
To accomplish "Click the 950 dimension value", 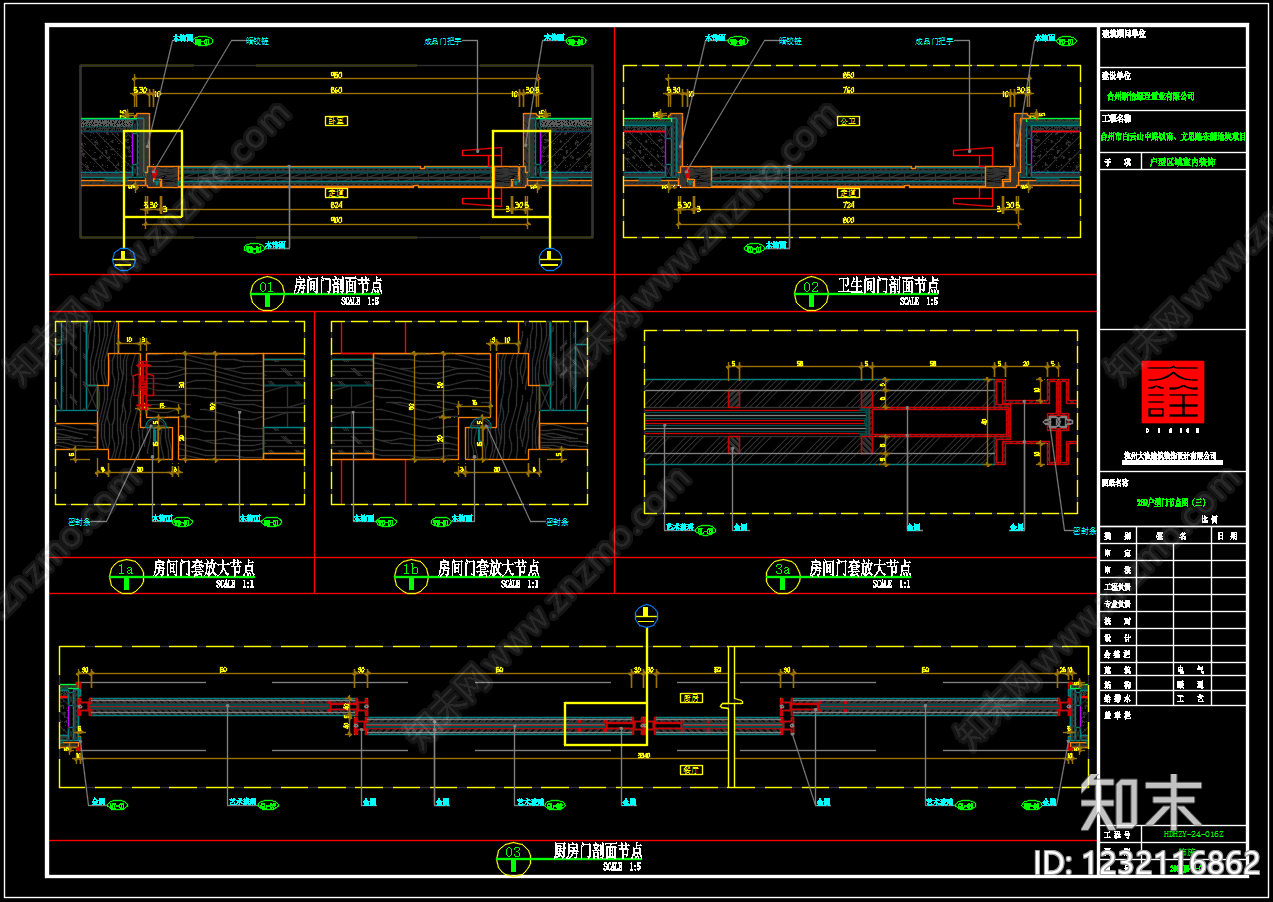I will (337, 74).
